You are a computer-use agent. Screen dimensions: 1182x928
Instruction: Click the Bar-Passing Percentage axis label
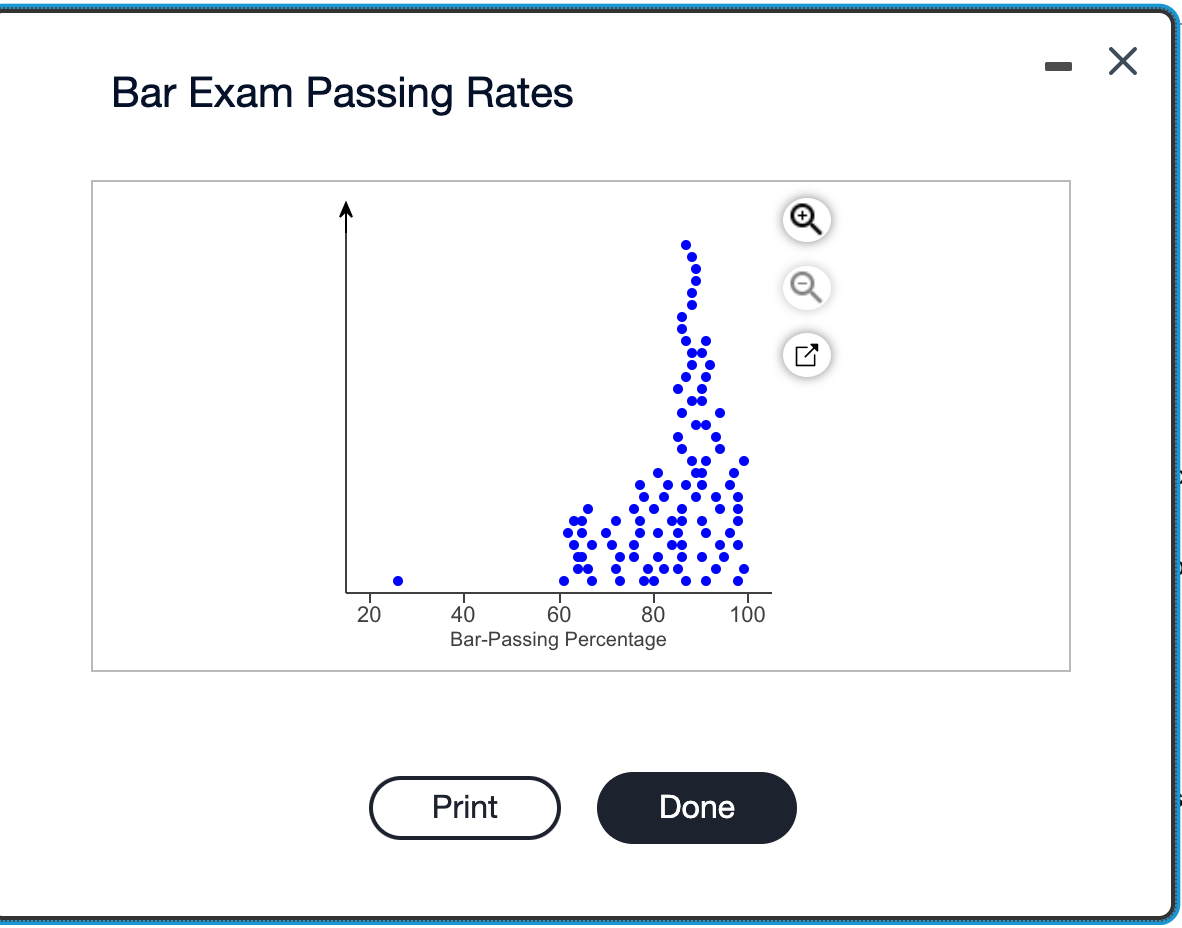coord(560,639)
